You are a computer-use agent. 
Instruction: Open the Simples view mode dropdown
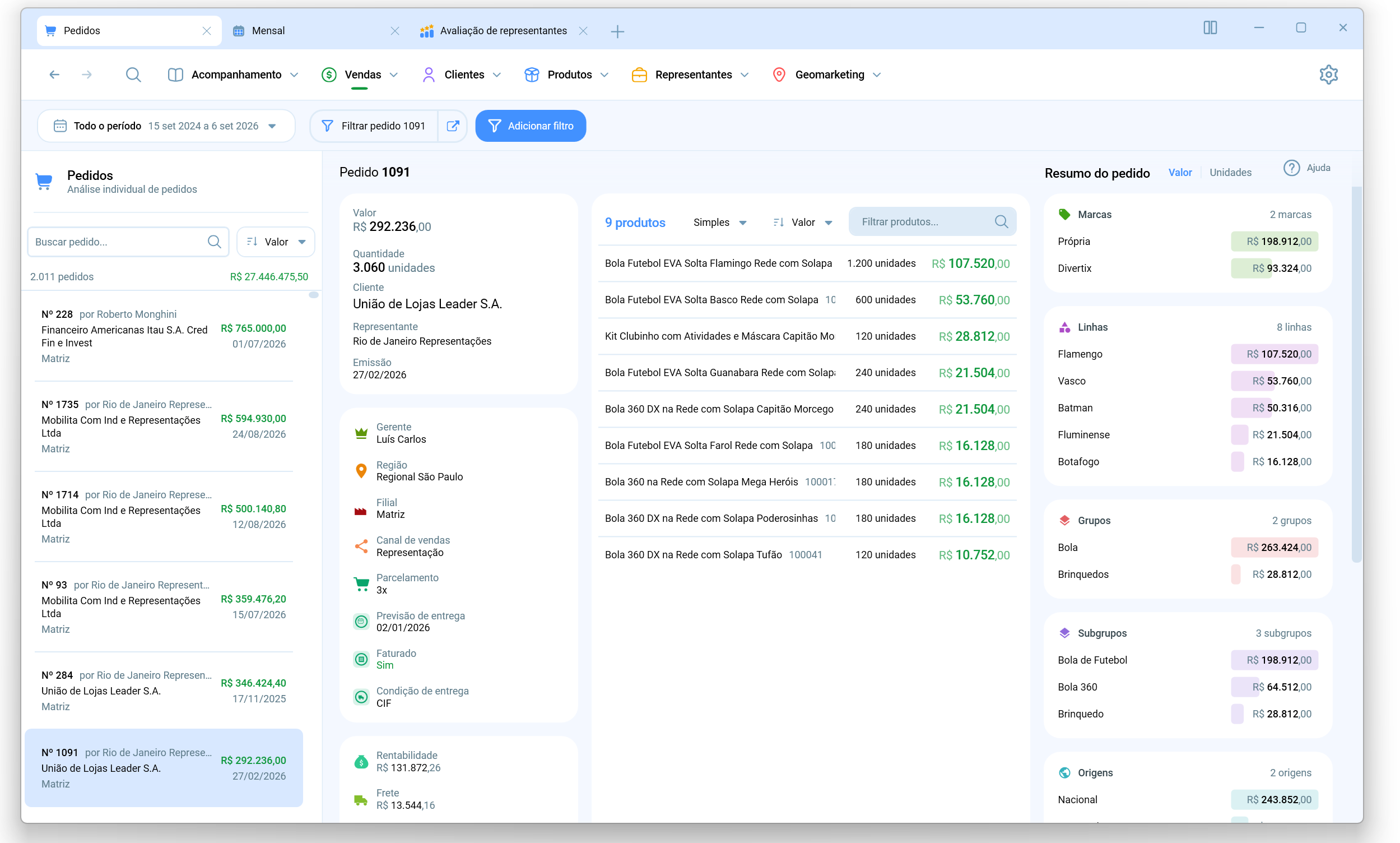719,222
